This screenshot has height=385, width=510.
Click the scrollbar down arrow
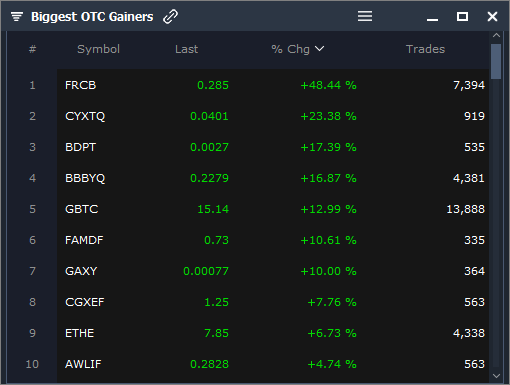pos(496,376)
